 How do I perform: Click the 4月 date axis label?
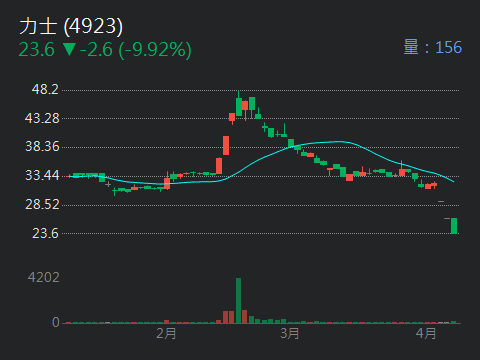(x=426, y=333)
